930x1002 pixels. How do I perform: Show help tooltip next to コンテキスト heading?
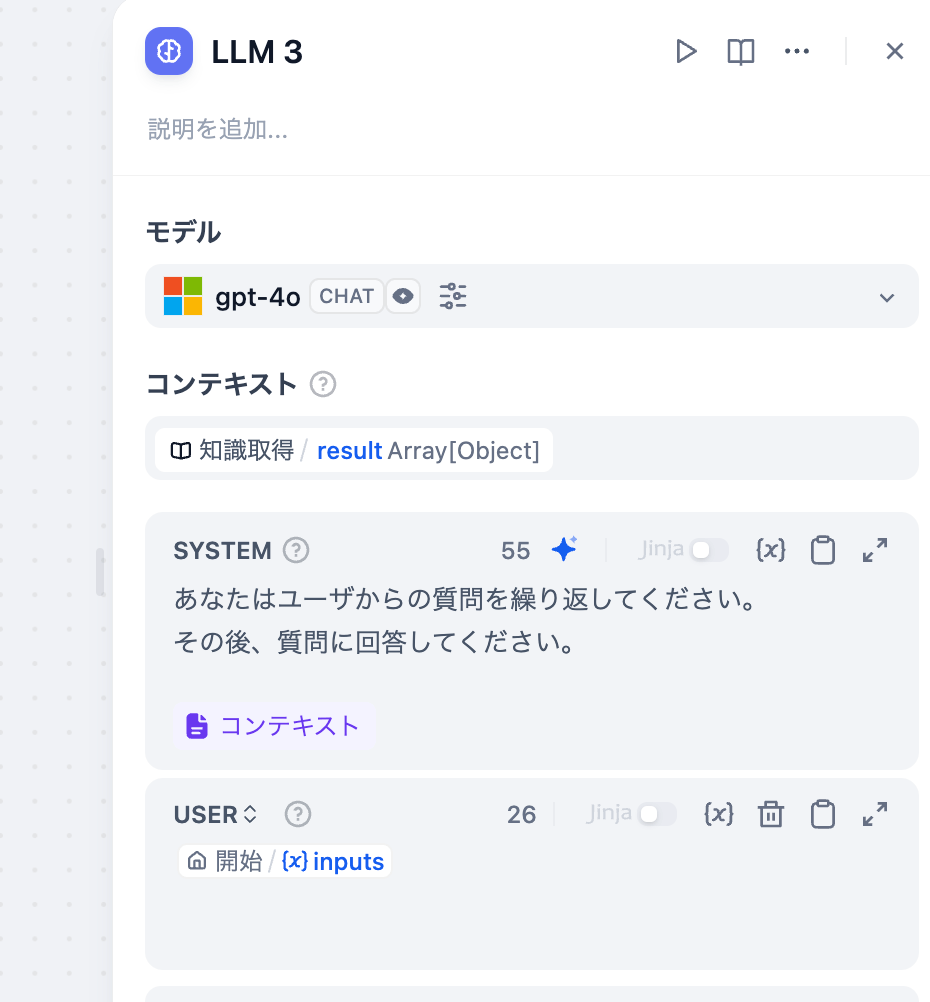(323, 385)
